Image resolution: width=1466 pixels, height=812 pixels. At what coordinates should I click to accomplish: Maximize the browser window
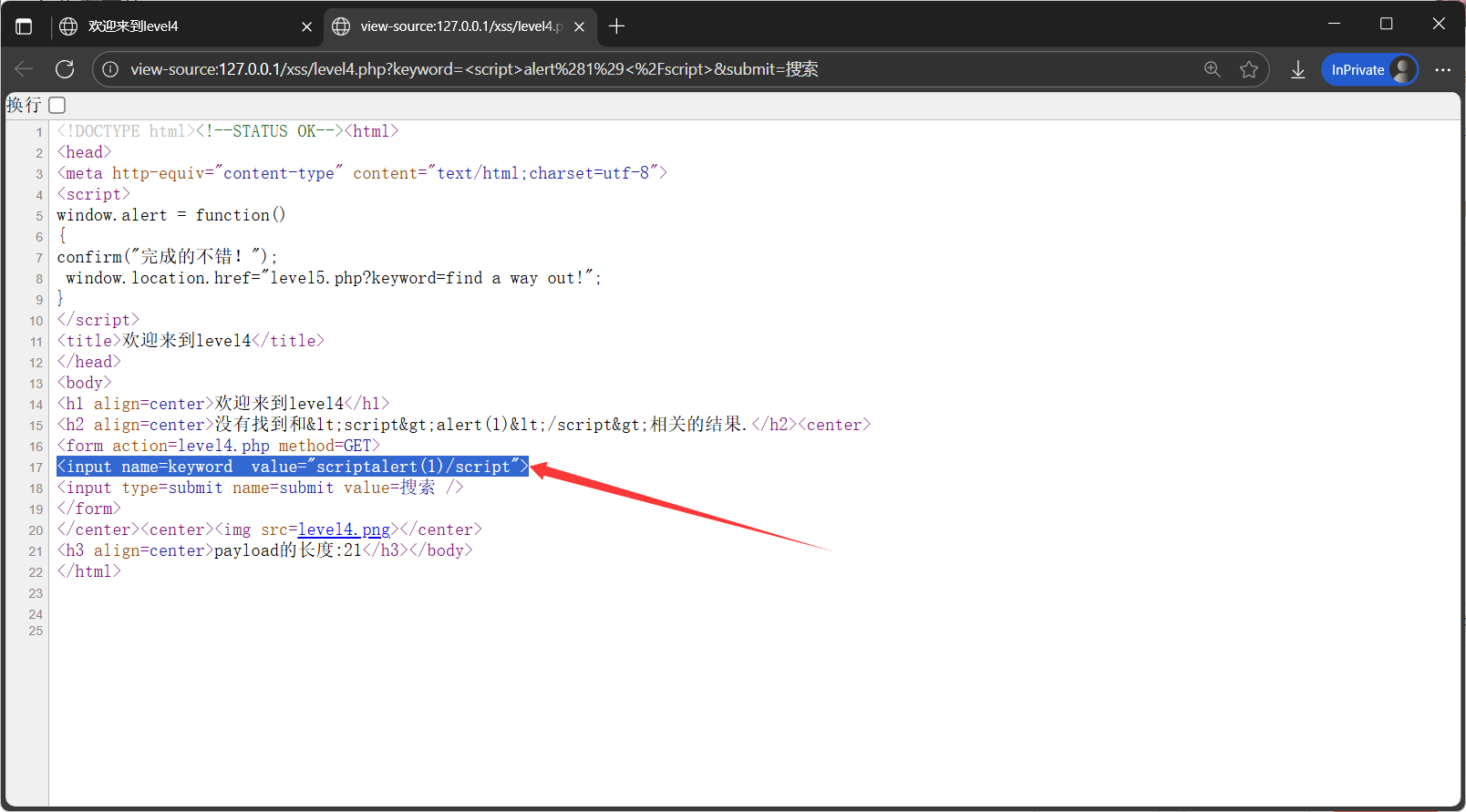(x=1386, y=24)
